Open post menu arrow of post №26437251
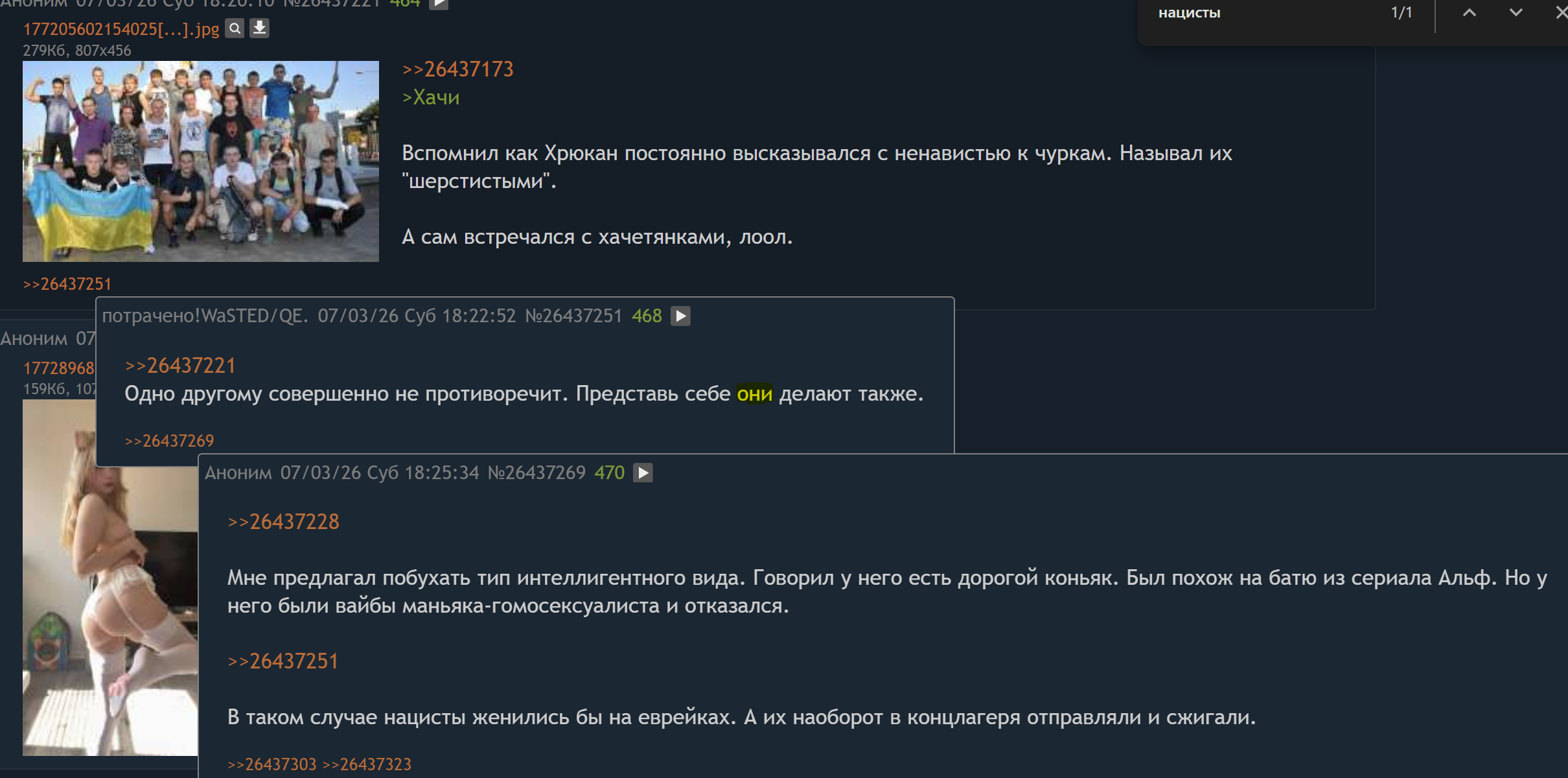The height and width of the screenshot is (778, 1568). coord(680,316)
